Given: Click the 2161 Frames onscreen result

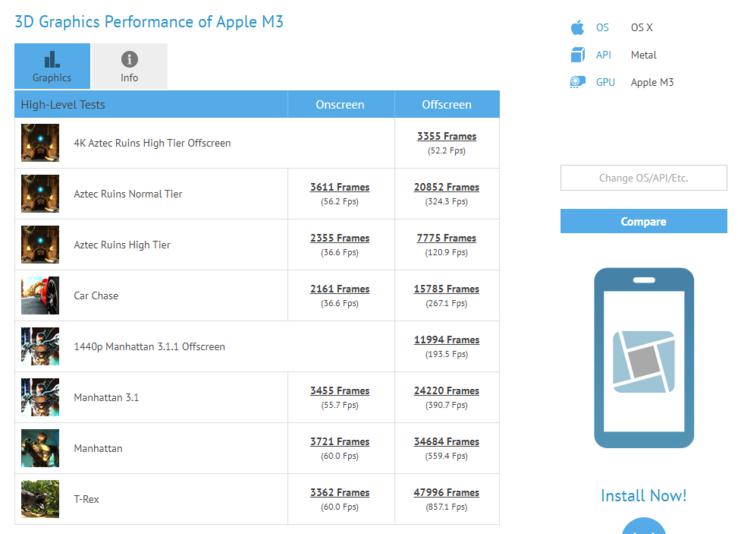Looking at the screenshot, I should (x=340, y=289).
